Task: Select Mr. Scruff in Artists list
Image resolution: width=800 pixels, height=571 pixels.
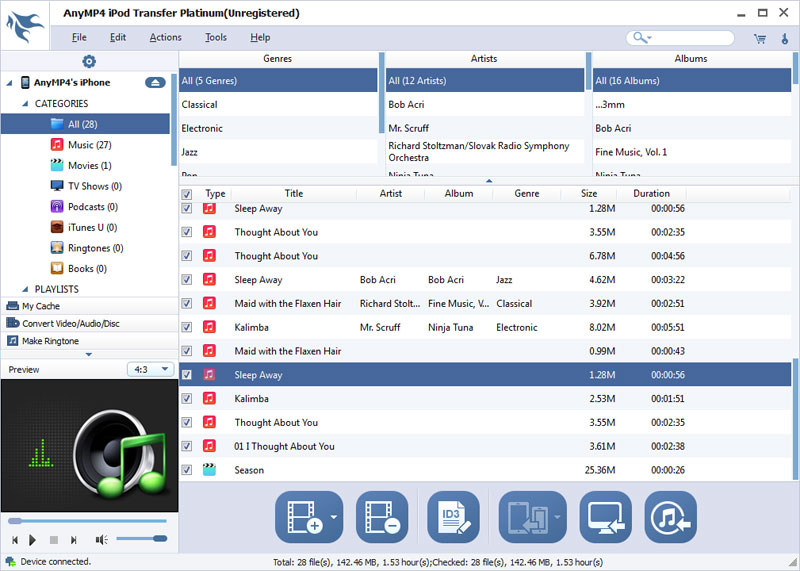Action: coord(485,128)
